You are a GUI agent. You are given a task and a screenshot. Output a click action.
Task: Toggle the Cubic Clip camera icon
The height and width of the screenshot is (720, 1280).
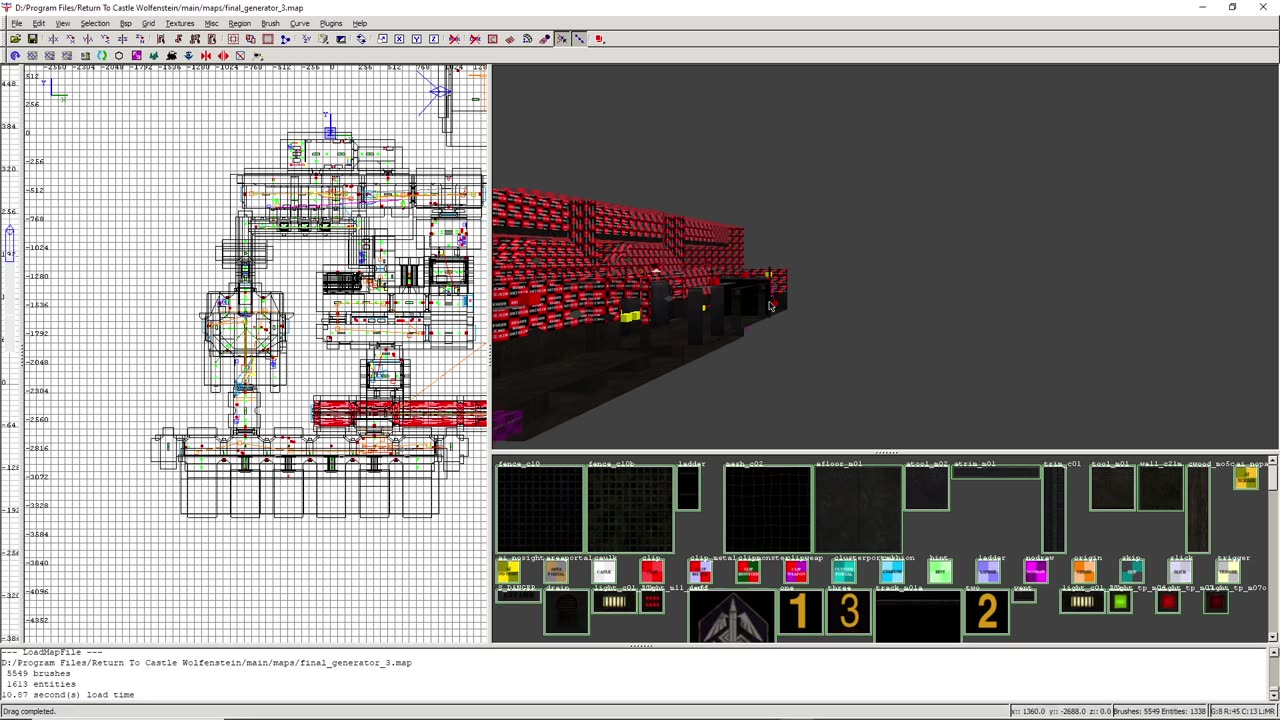tap(341, 39)
